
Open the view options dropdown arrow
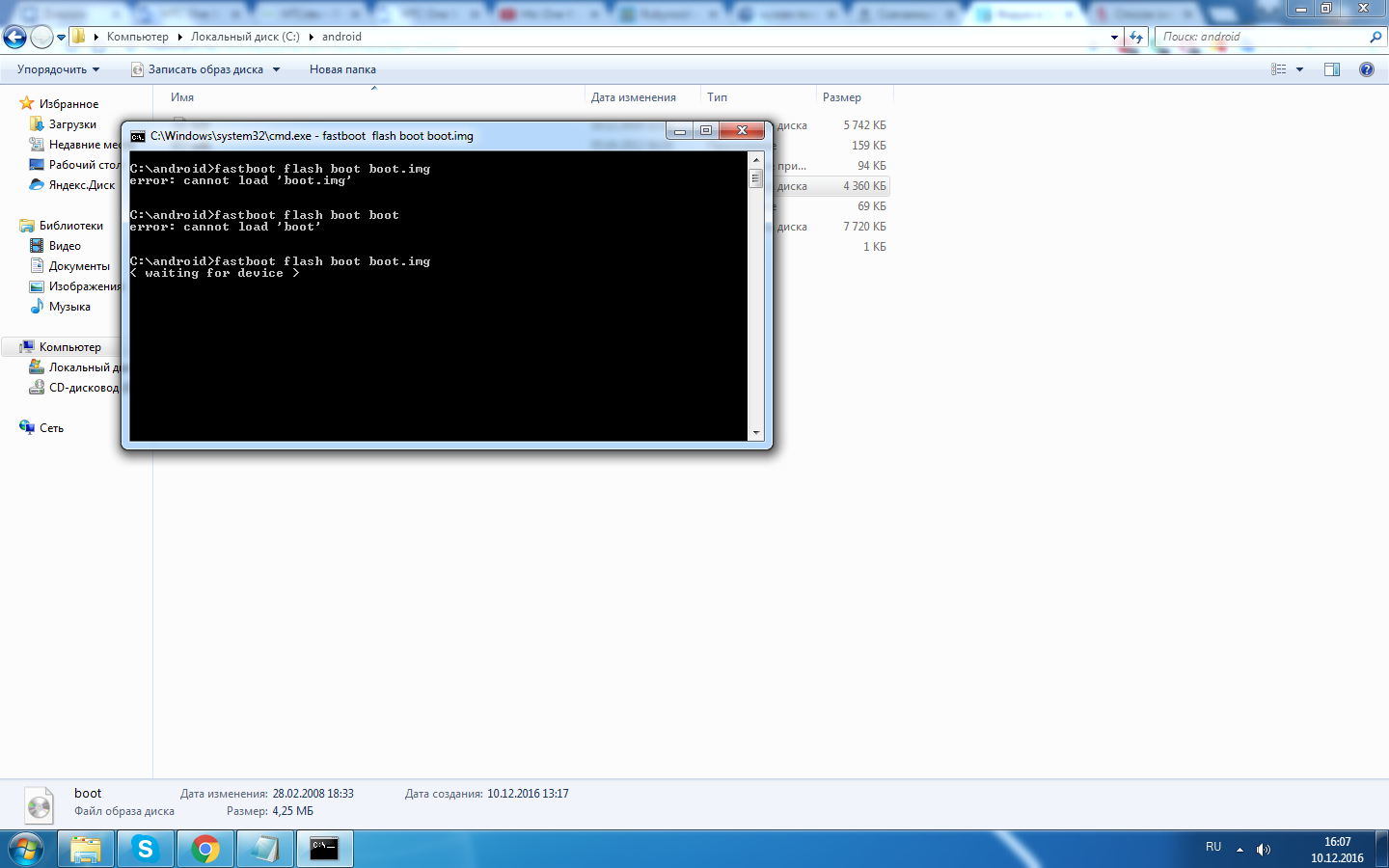(x=1299, y=69)
